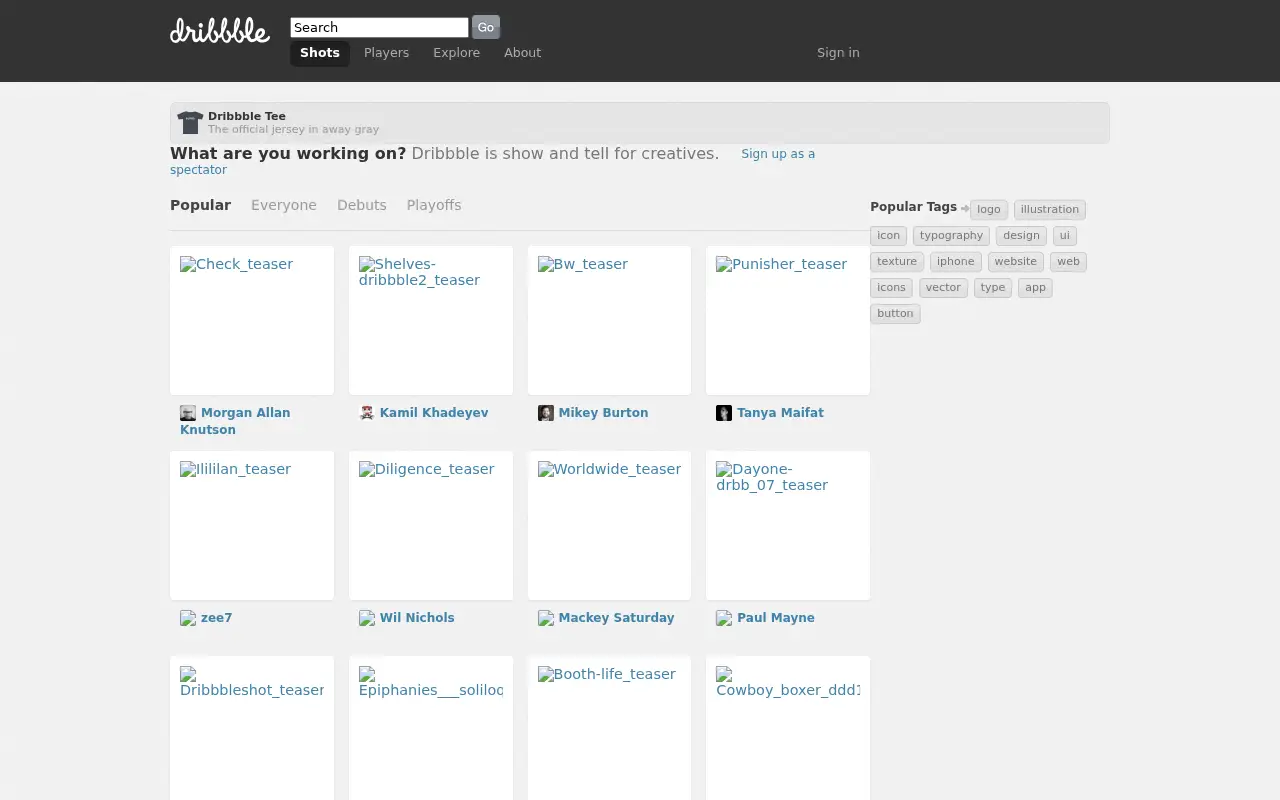Click Paul Mayne's avatar icon

coord(724,618)
